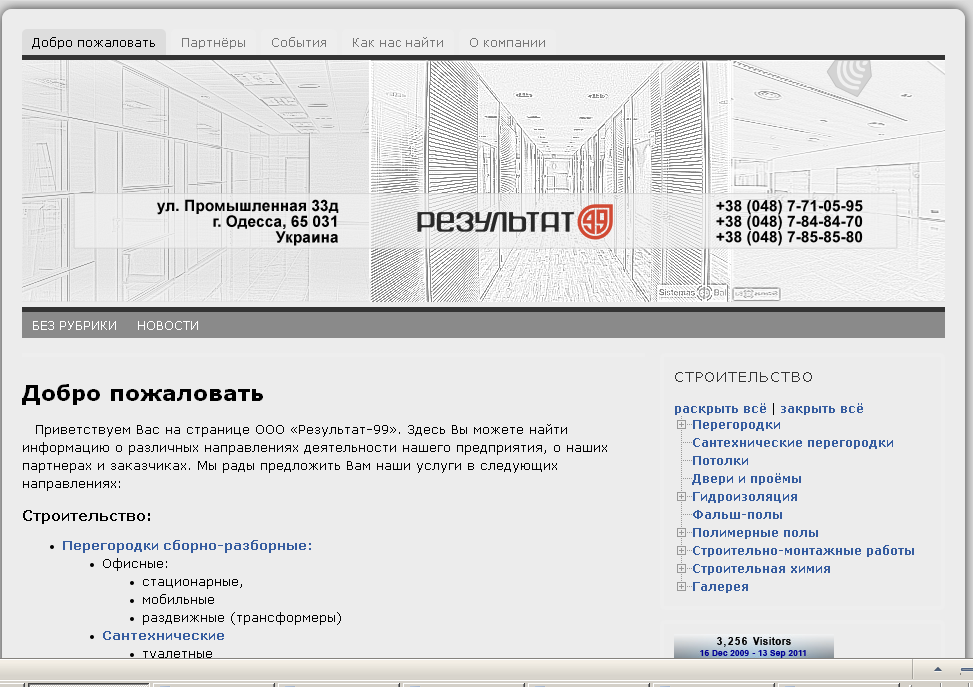Viewport: 973px width, 687px height.
Task: Open the Гидроизоляция sidebar link
Action: [x=745, y=497]
